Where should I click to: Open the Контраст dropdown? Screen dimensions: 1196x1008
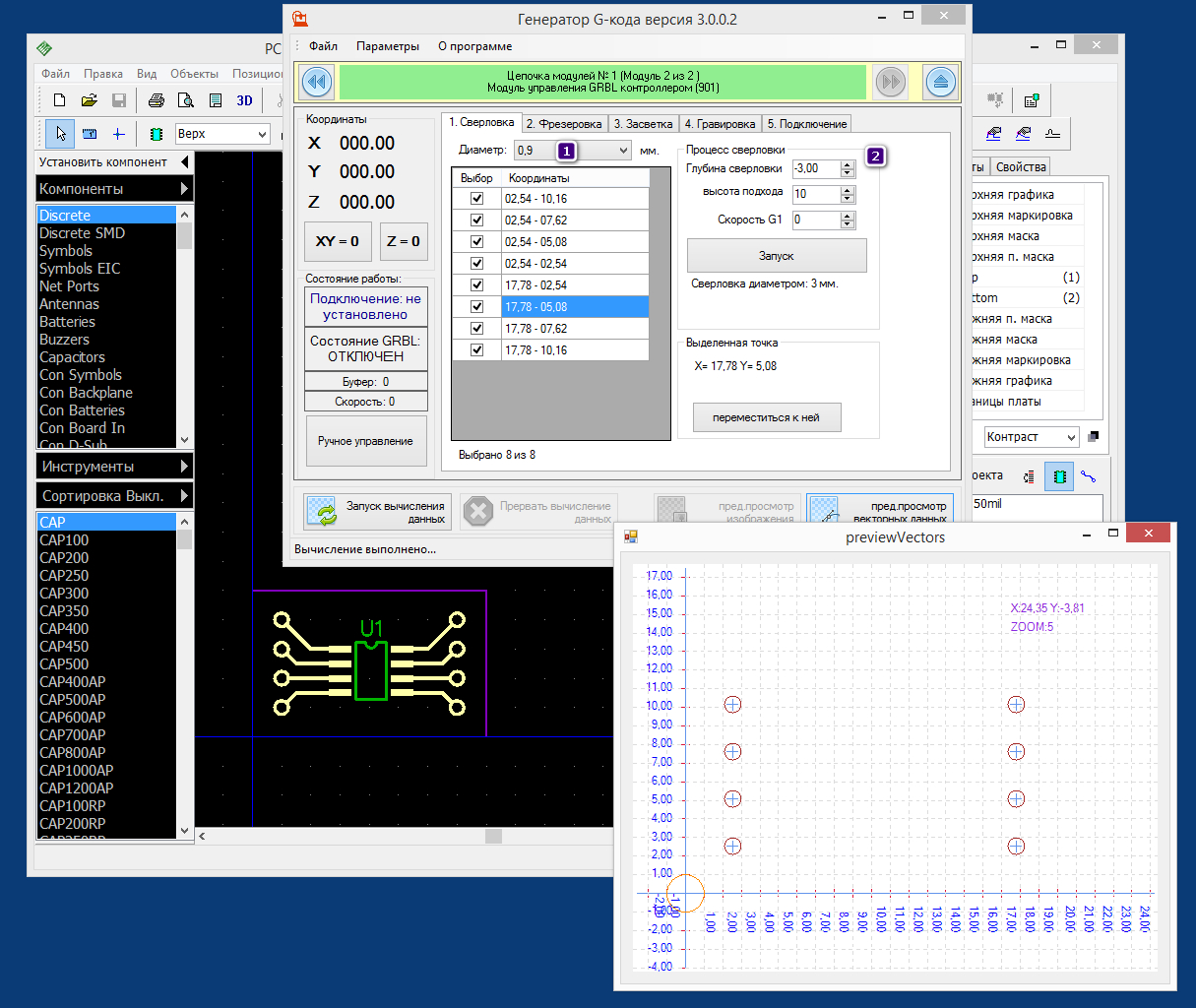(1071, 437)
